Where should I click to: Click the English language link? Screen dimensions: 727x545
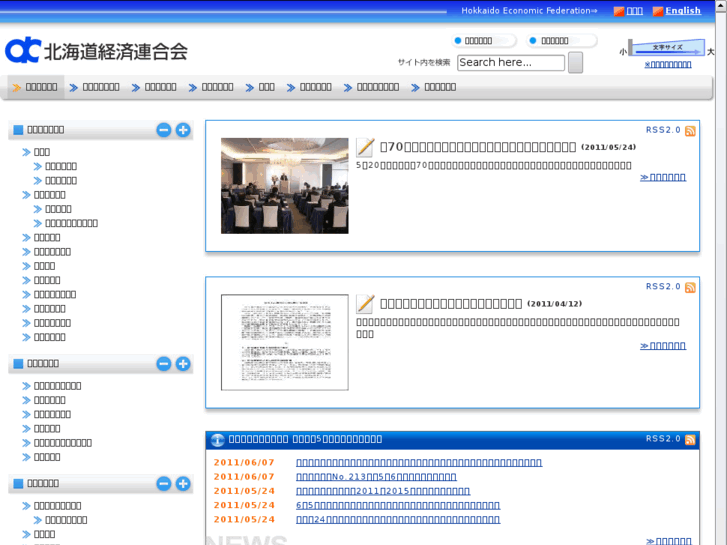point(683,11)
